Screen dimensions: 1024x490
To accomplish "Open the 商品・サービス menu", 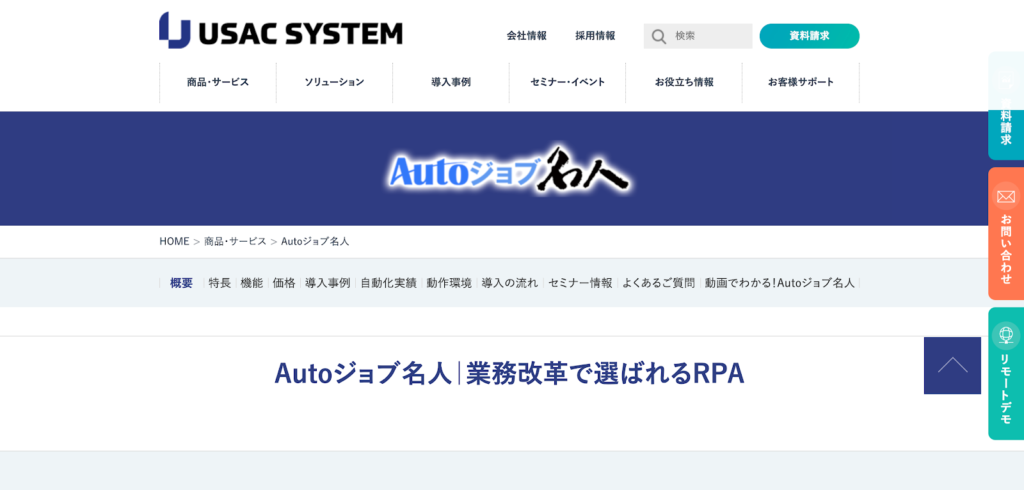I will (217, 82).
